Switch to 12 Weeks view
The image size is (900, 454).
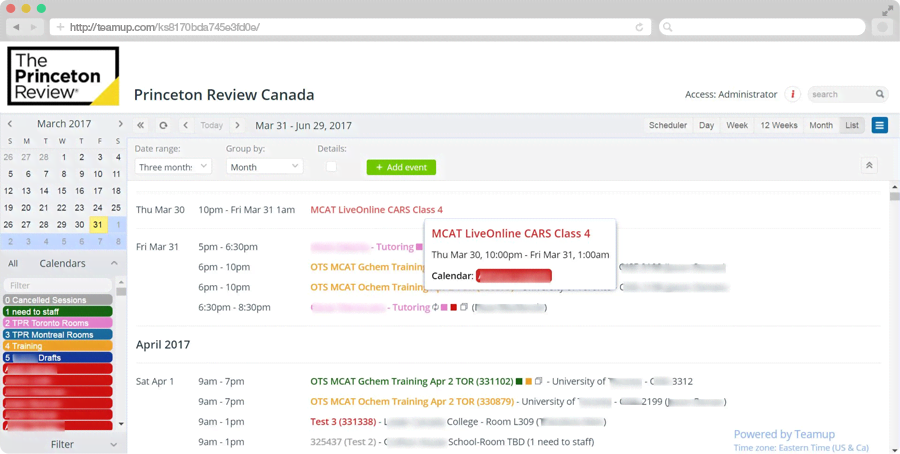(x=779, y=125)
